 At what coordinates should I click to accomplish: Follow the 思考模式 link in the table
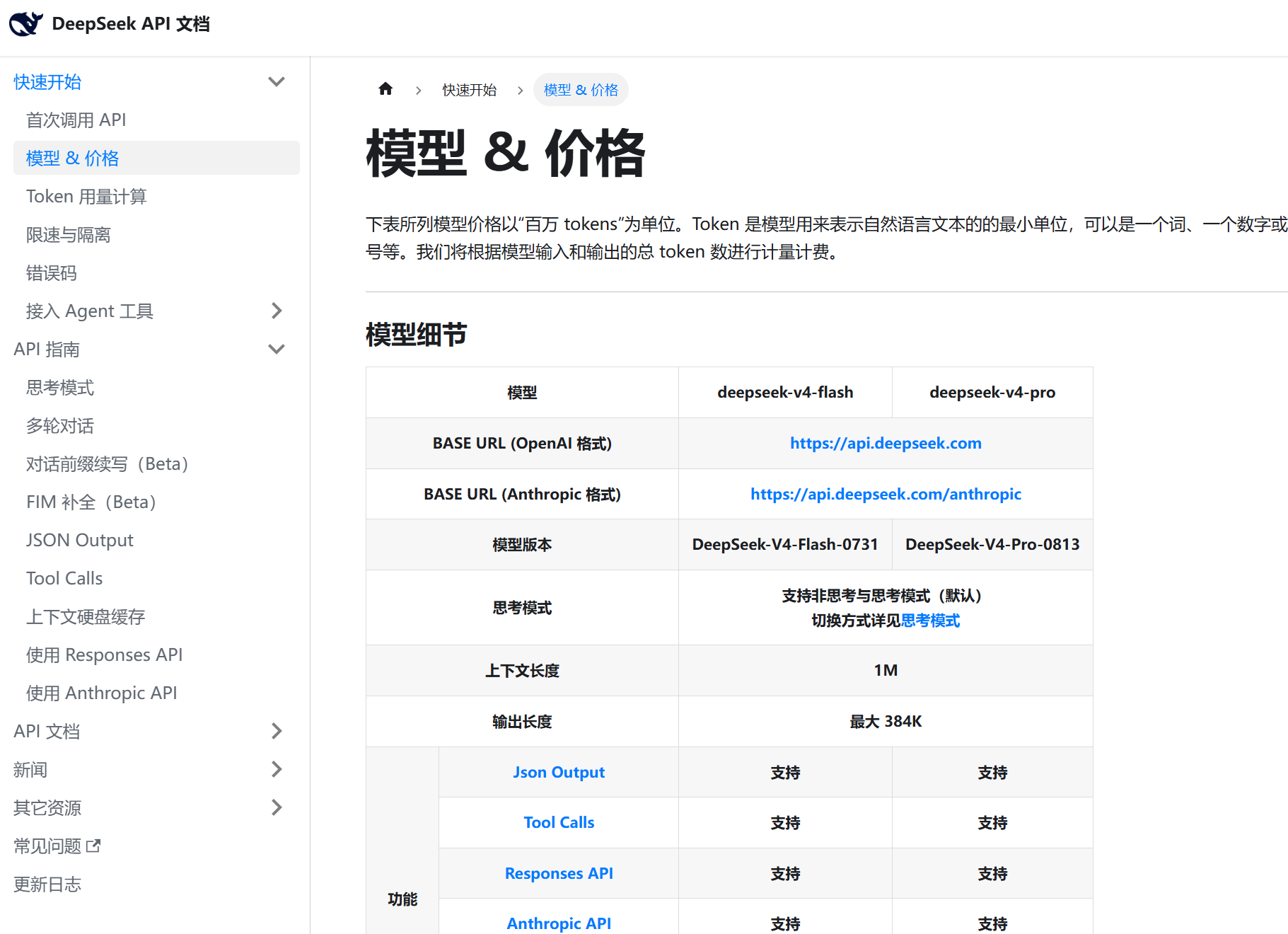[930, 621]
